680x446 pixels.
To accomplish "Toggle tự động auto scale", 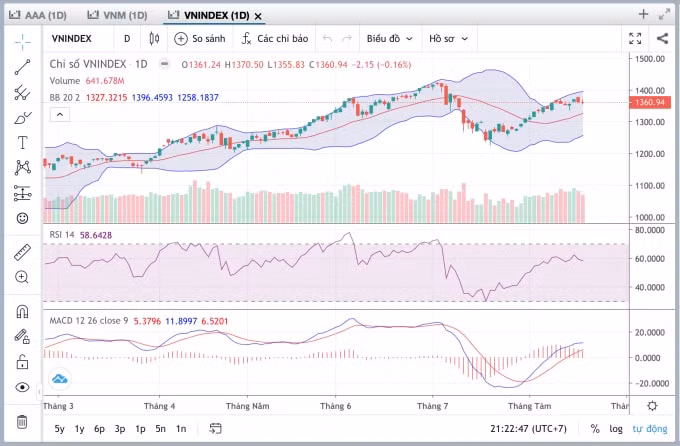I will pyautogui.click(x=650, y=429).
